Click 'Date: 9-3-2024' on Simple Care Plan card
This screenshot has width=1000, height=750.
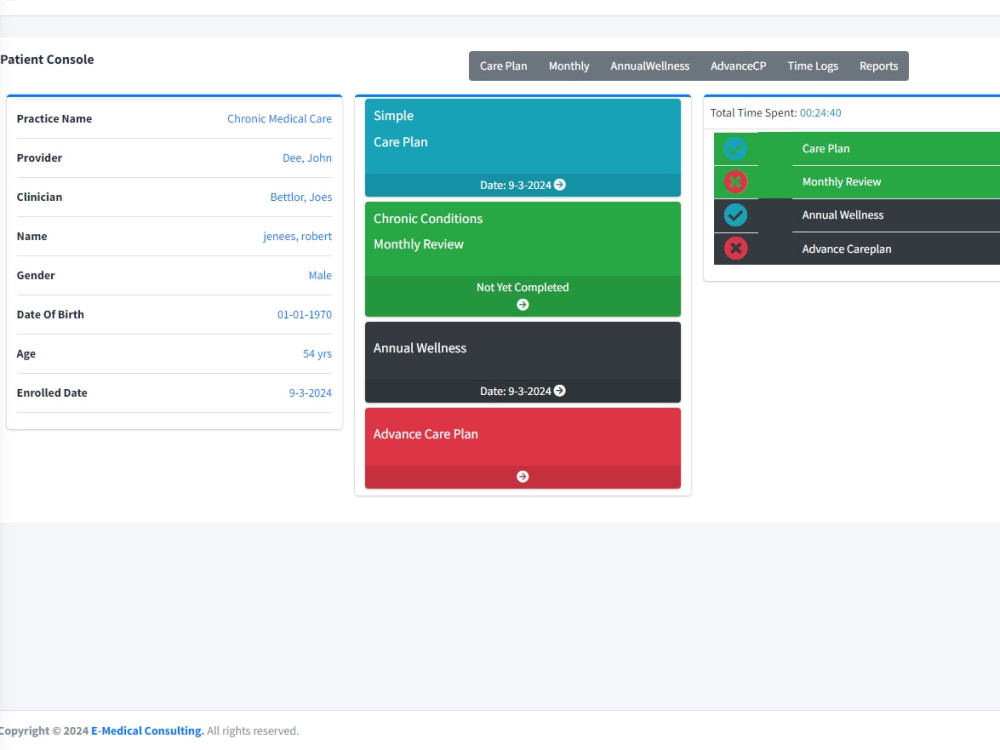pyautogui.click(x=515, y=185)
